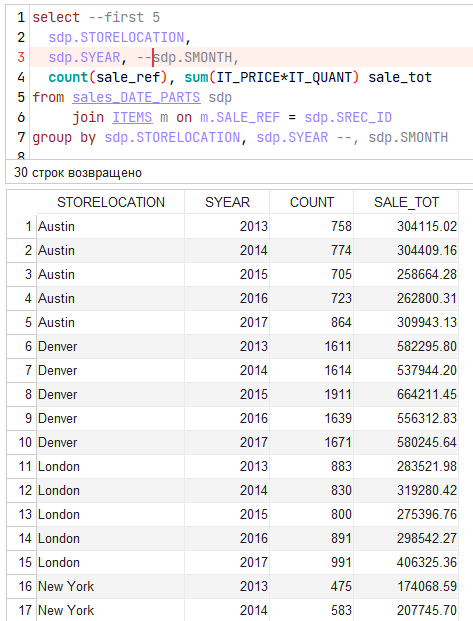The height and width of the screenshot is (621, 473).
Task: Select the 2017 year cell for Denver
Action: click(227, 442)
